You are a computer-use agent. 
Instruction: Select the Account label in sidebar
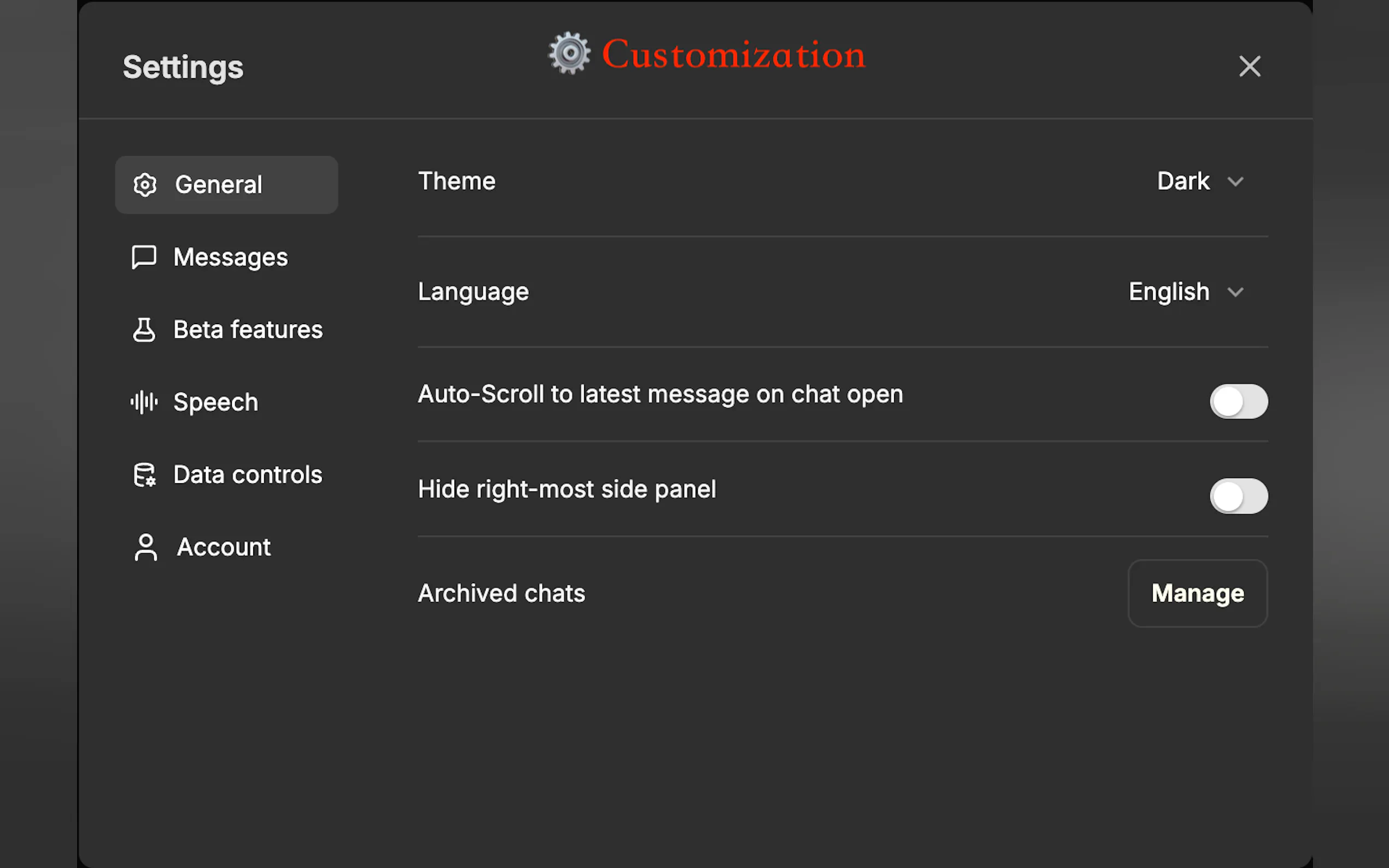point(223,547)
